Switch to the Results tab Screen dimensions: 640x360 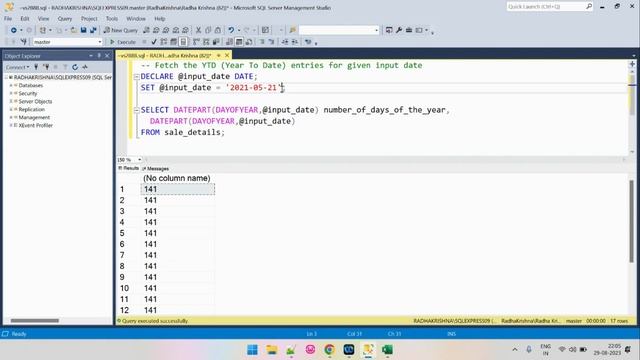(129, 168)
